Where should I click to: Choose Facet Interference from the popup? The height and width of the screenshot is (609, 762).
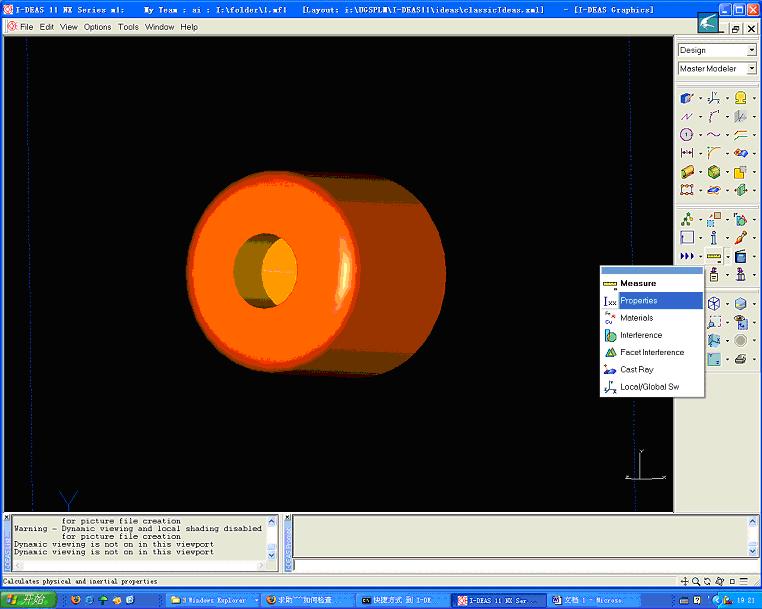point(652,352)
